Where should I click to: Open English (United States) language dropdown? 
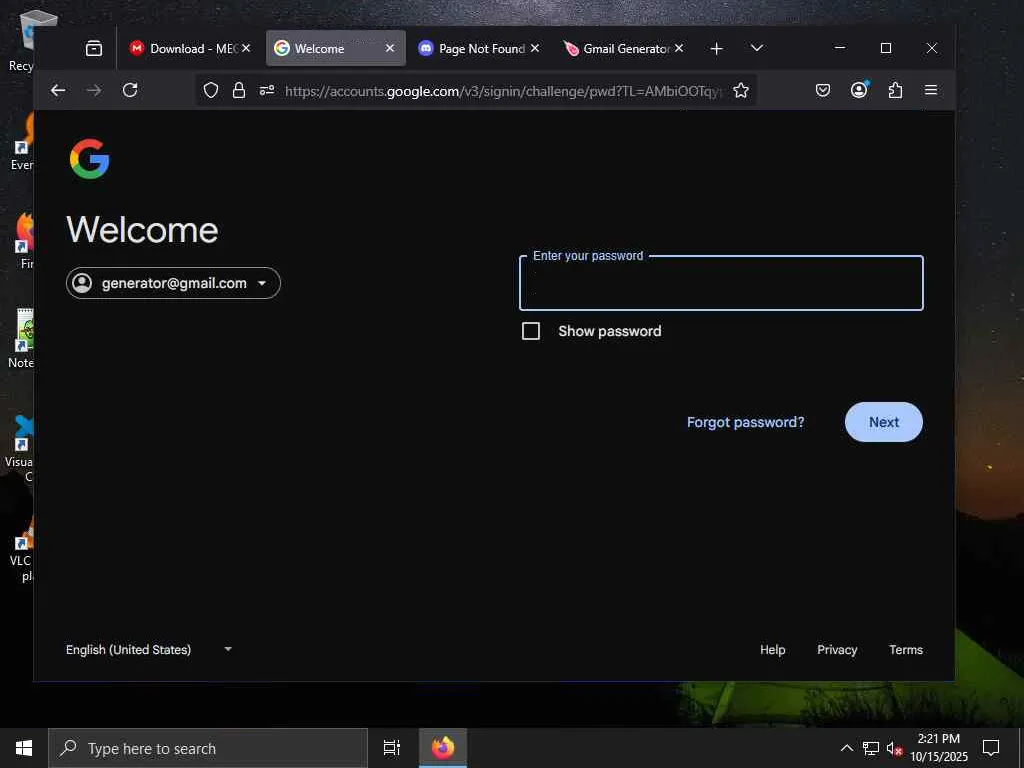point(149,649)
